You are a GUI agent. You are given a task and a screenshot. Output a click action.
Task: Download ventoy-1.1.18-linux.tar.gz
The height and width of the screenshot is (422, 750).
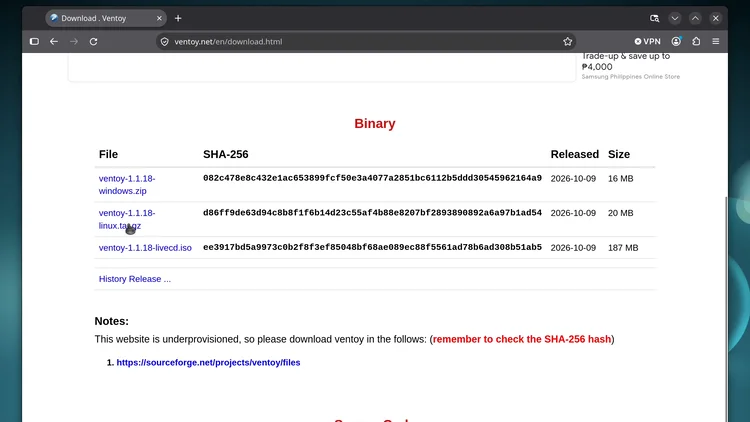pos(127,219)
